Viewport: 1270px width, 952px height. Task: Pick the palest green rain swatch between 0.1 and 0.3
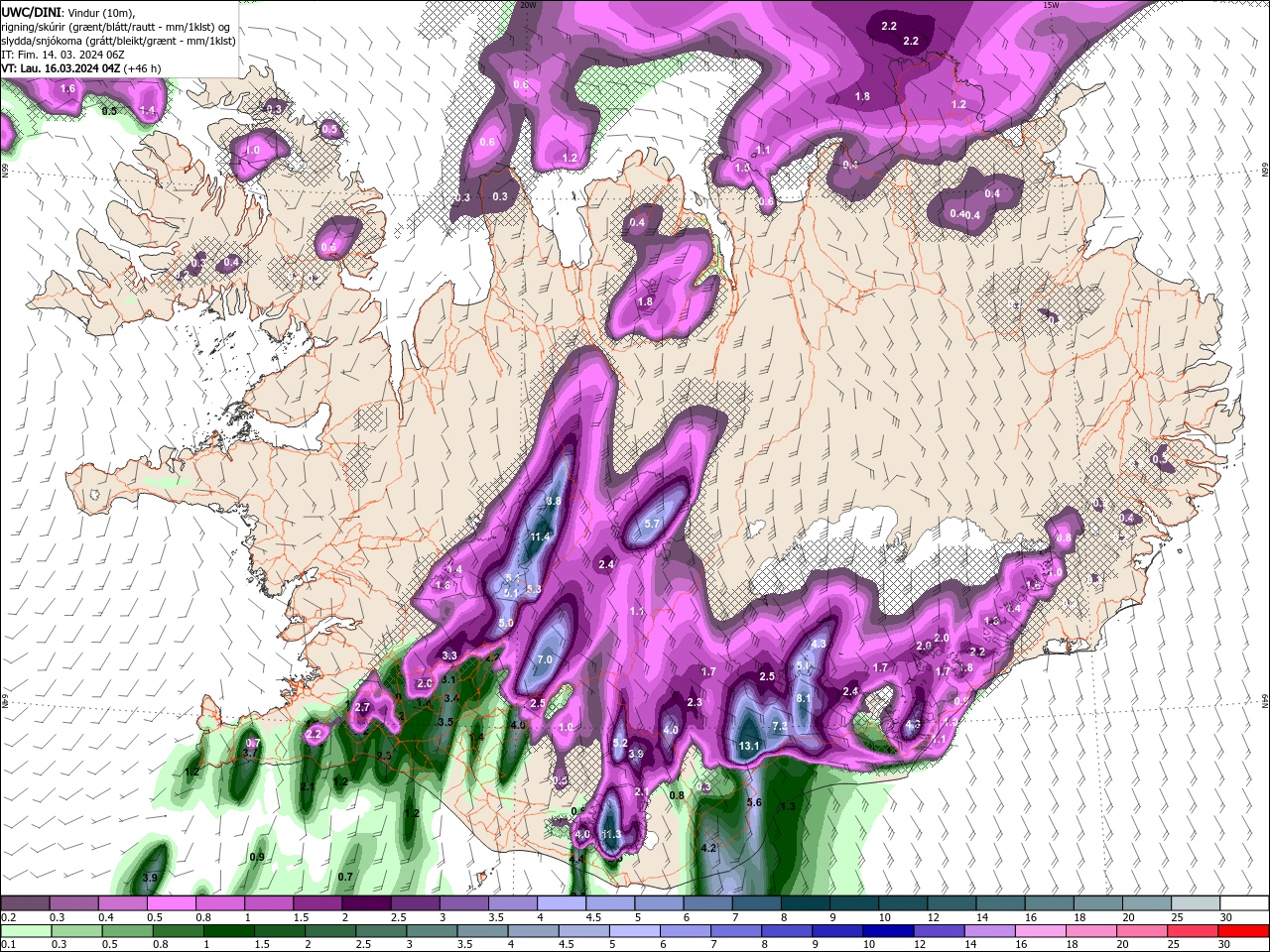click(x=25, y=931)
